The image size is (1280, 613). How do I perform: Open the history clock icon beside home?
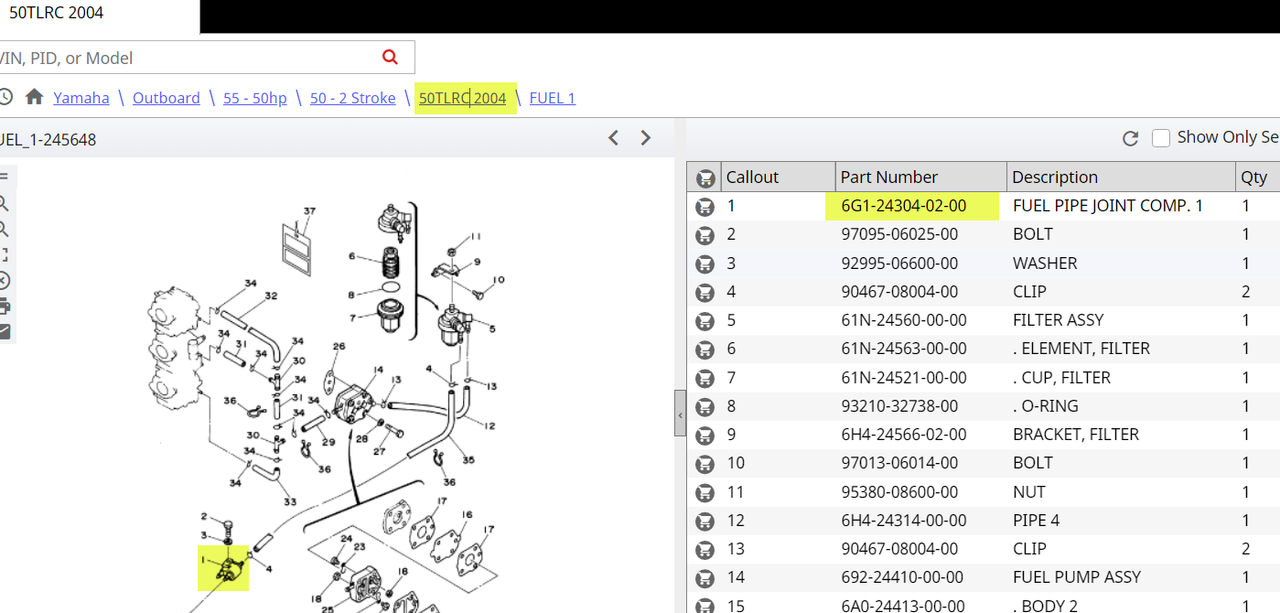pos(5,97)
